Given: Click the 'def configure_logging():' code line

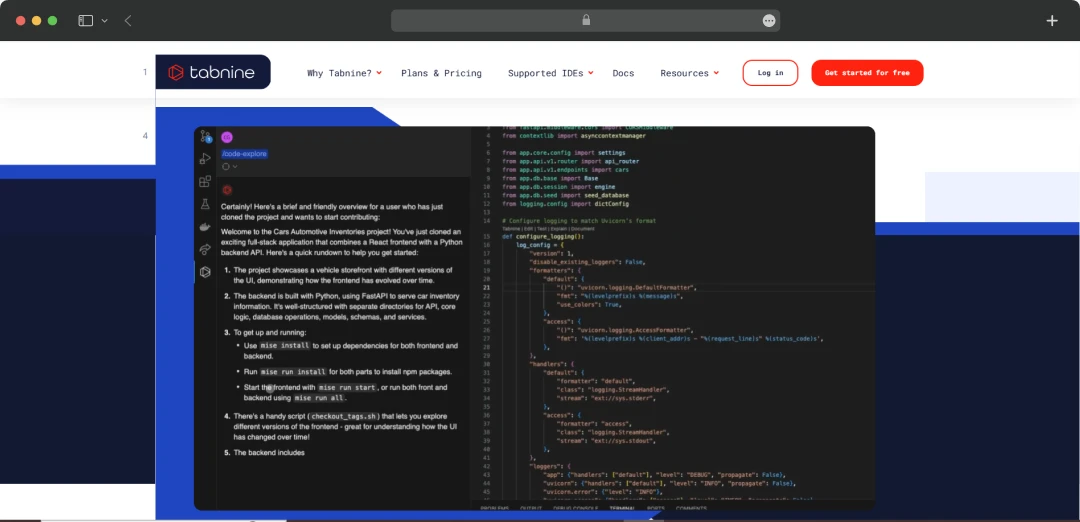Looking at the screenshot, I should [543, 236].
